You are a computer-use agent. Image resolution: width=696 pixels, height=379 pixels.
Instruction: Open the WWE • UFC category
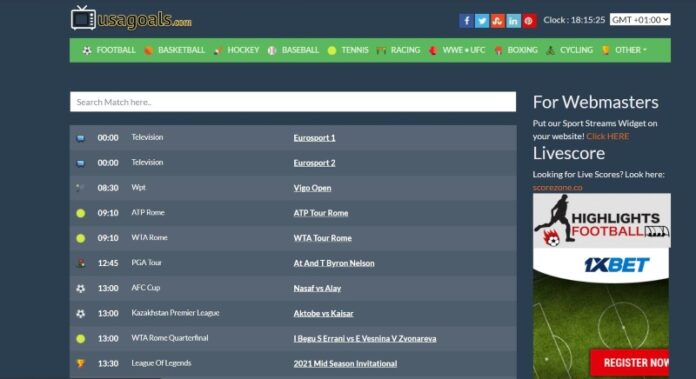click(457, 50)
